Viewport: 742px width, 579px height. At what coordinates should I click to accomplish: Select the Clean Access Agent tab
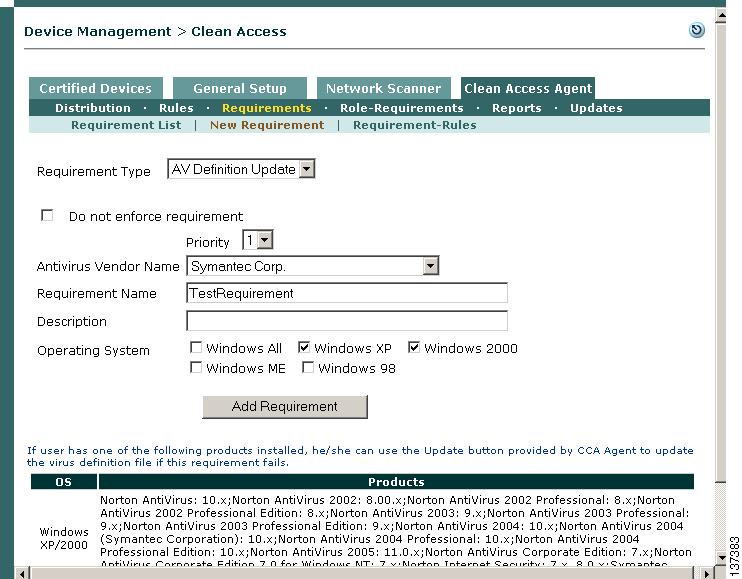click(x=528, y=88)
